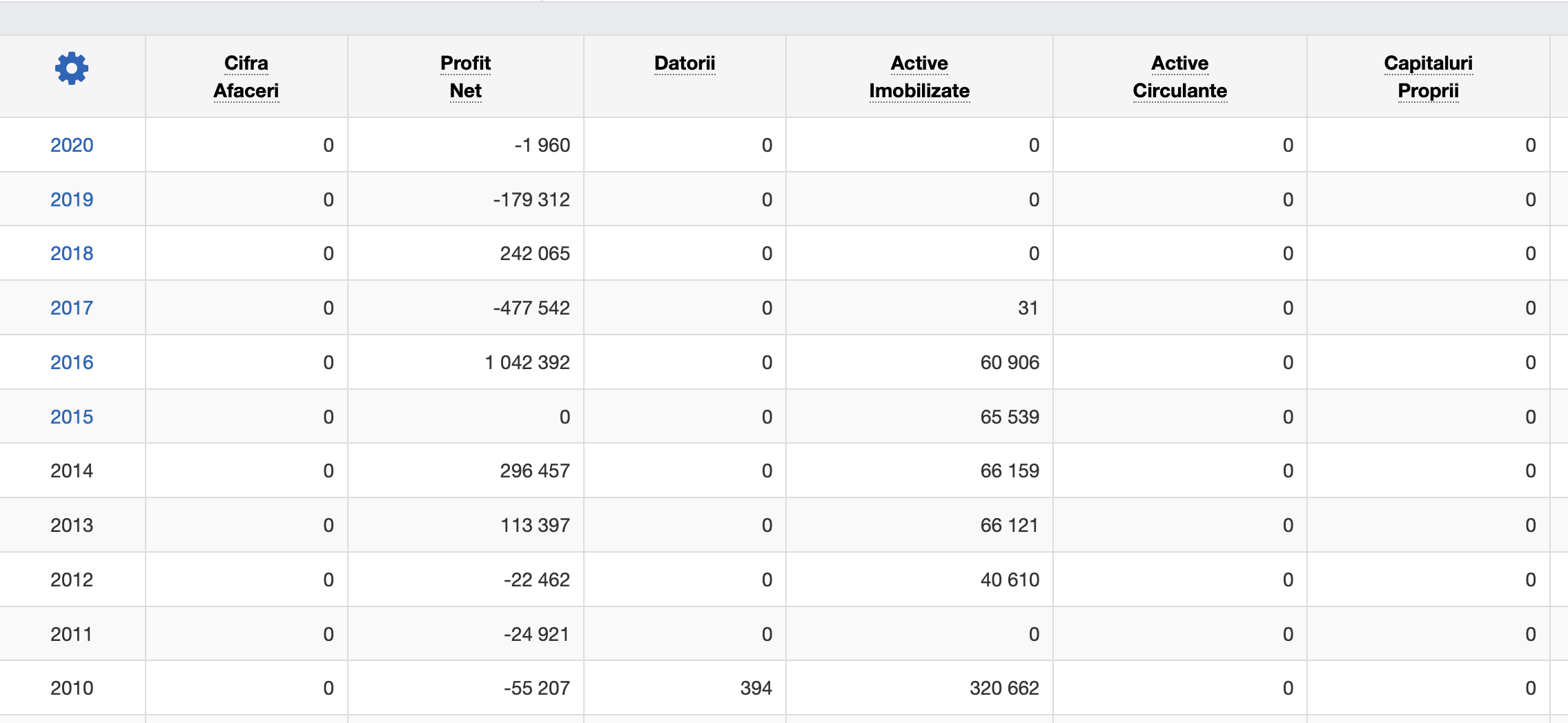Viewport: 1568px width, 723px height.
Task: Select the 2014 row year cell
Action: pyautogui.click(x=72, y=471)
